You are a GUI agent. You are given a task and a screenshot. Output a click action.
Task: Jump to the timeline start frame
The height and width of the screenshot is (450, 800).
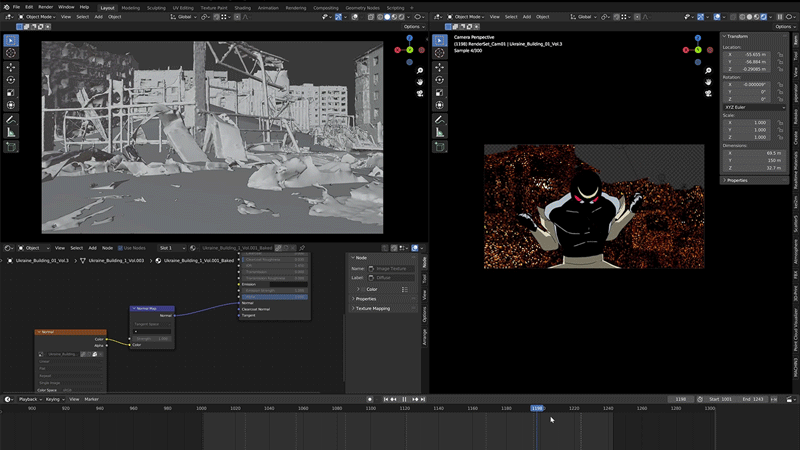pyautogui.click(x=386, y=399)
